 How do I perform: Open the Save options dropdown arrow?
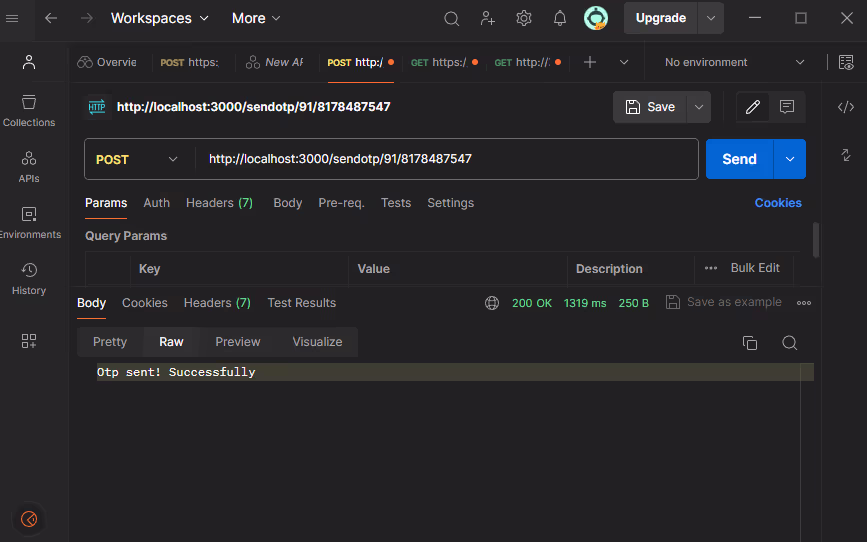699,107
